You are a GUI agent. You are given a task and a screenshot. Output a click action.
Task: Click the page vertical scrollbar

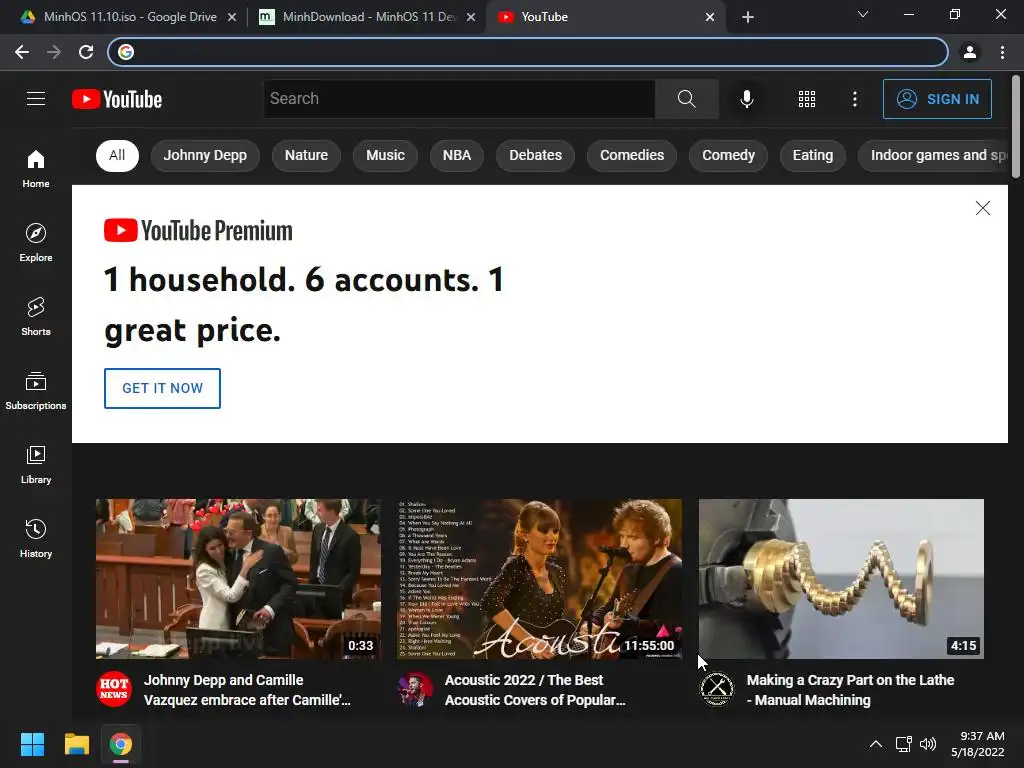click(1016, 127)
